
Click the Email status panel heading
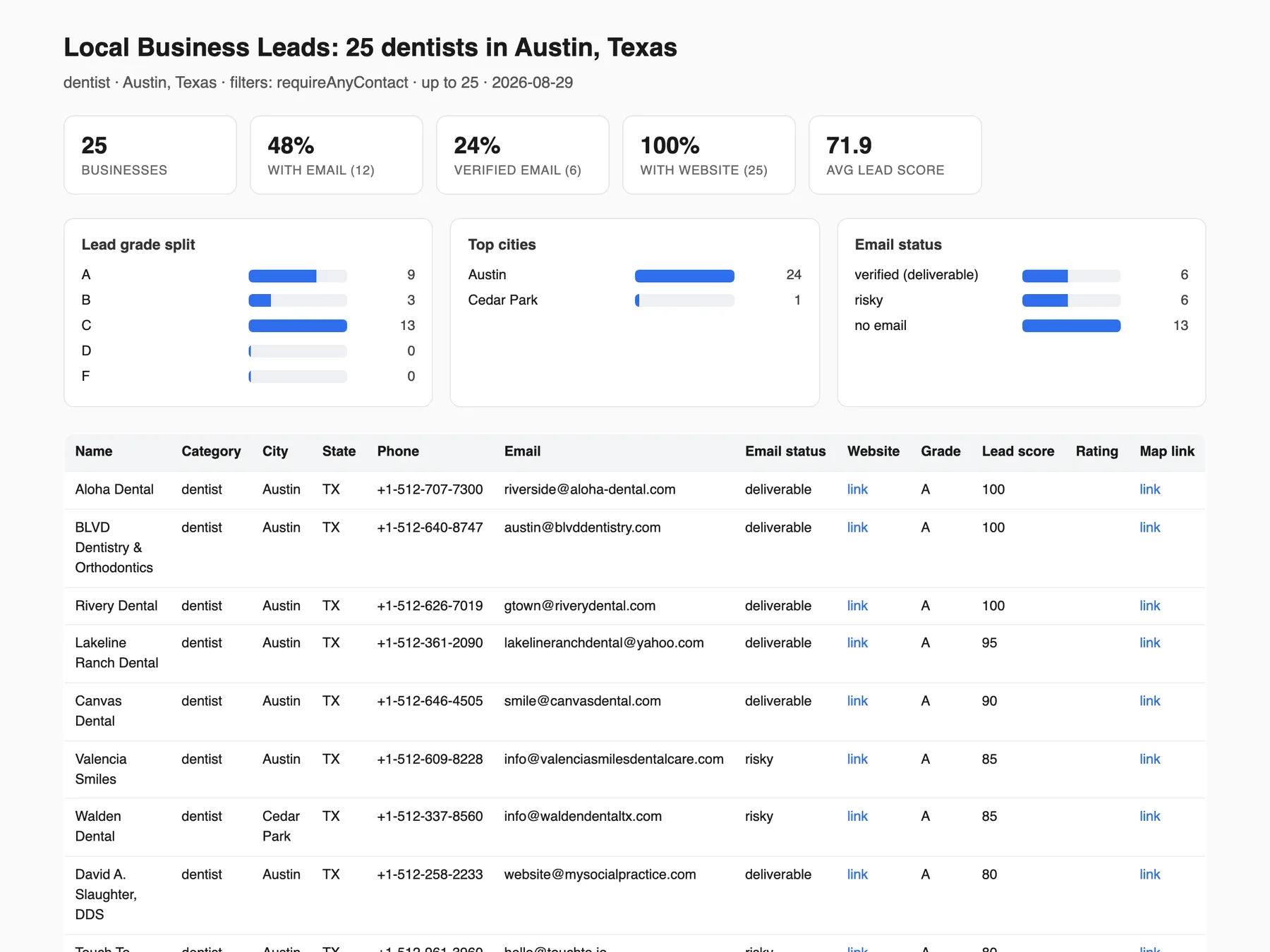(898, 245)
